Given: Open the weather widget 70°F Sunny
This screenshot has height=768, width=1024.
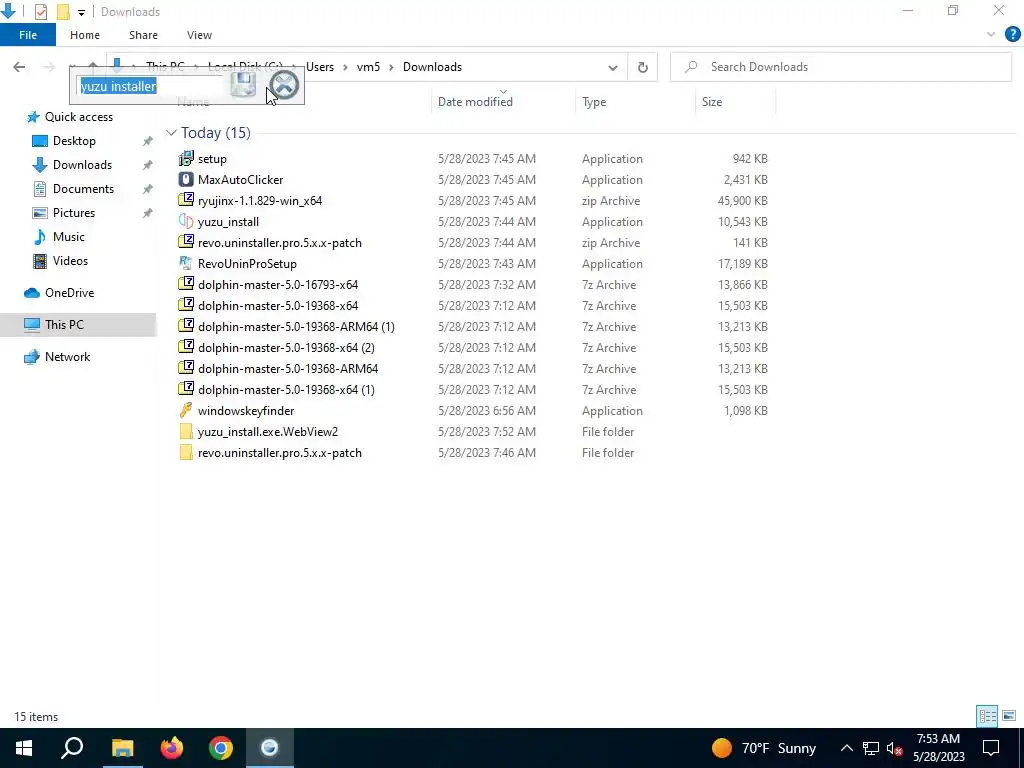Looking at the screenshot, I should pos(763,748).
